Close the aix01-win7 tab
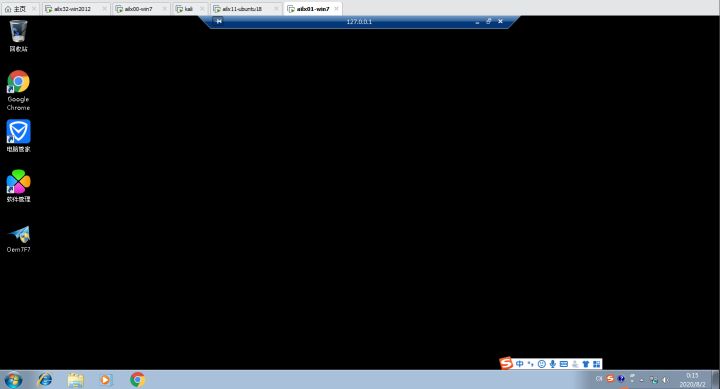 [x=337, y=9]
